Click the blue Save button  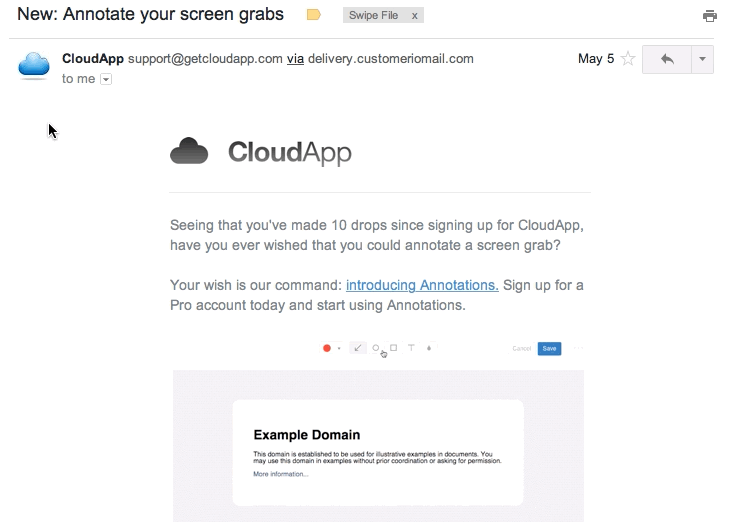pyautogui.click(x=549, y=348)
